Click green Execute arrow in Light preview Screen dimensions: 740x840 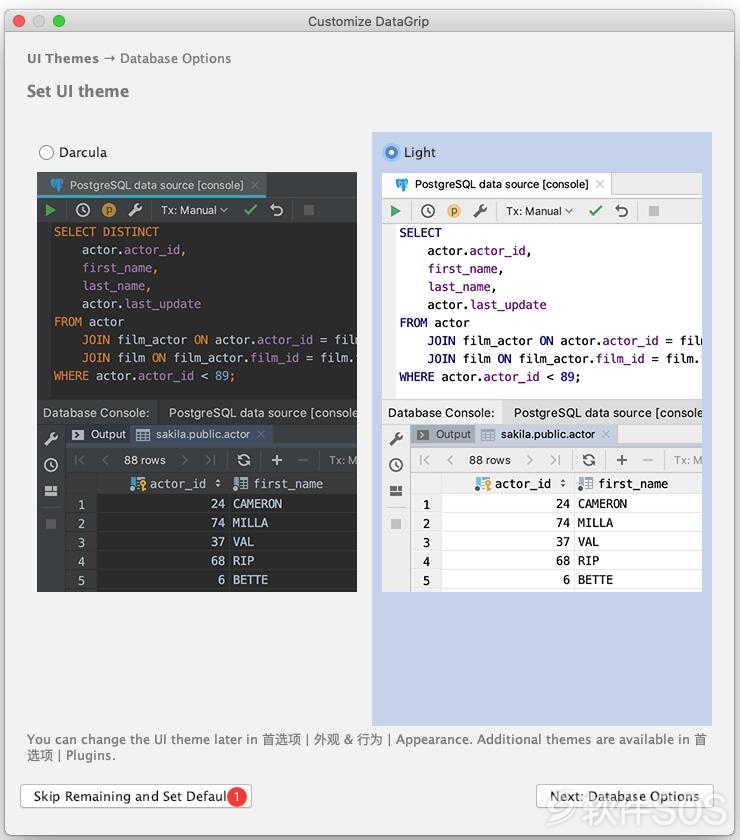(x=395, y=211)
